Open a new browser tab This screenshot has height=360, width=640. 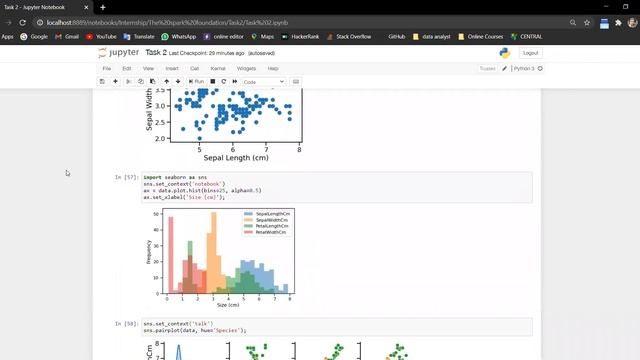point(103,7)
